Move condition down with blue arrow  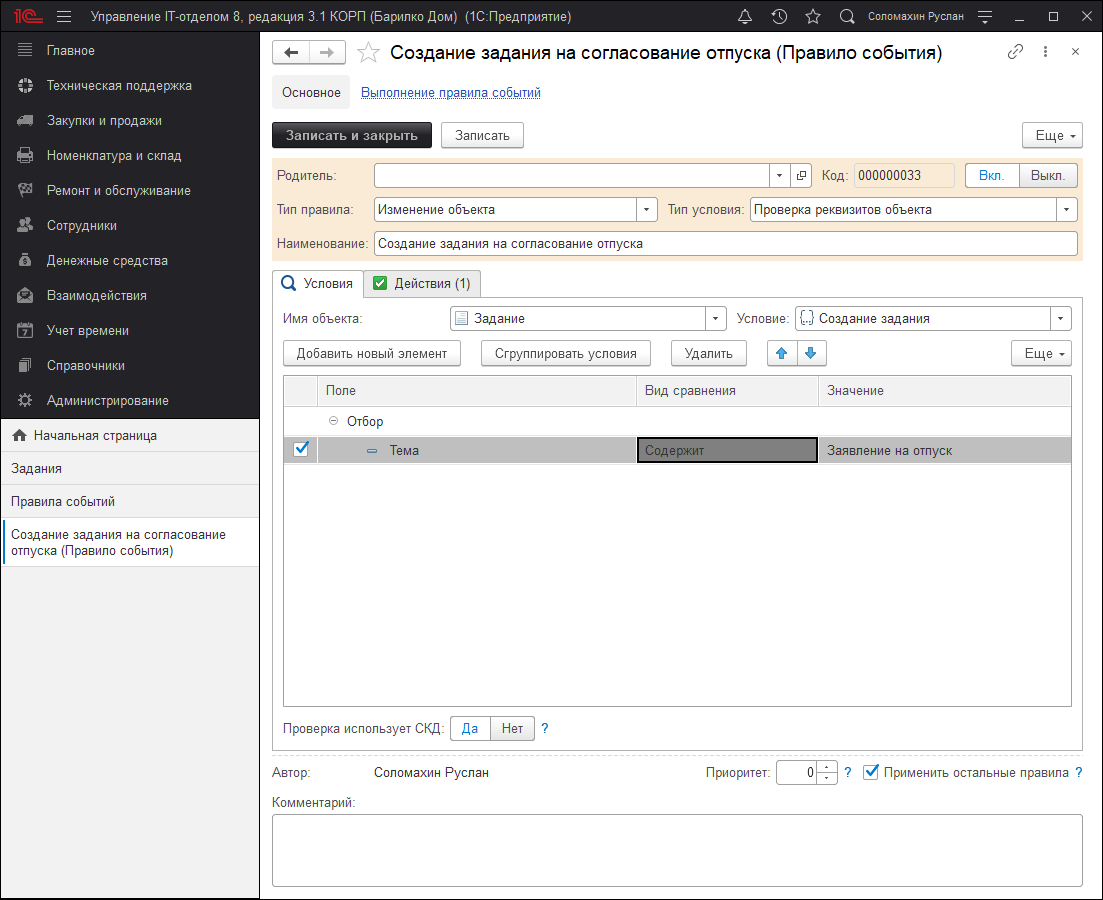(811, 353)
